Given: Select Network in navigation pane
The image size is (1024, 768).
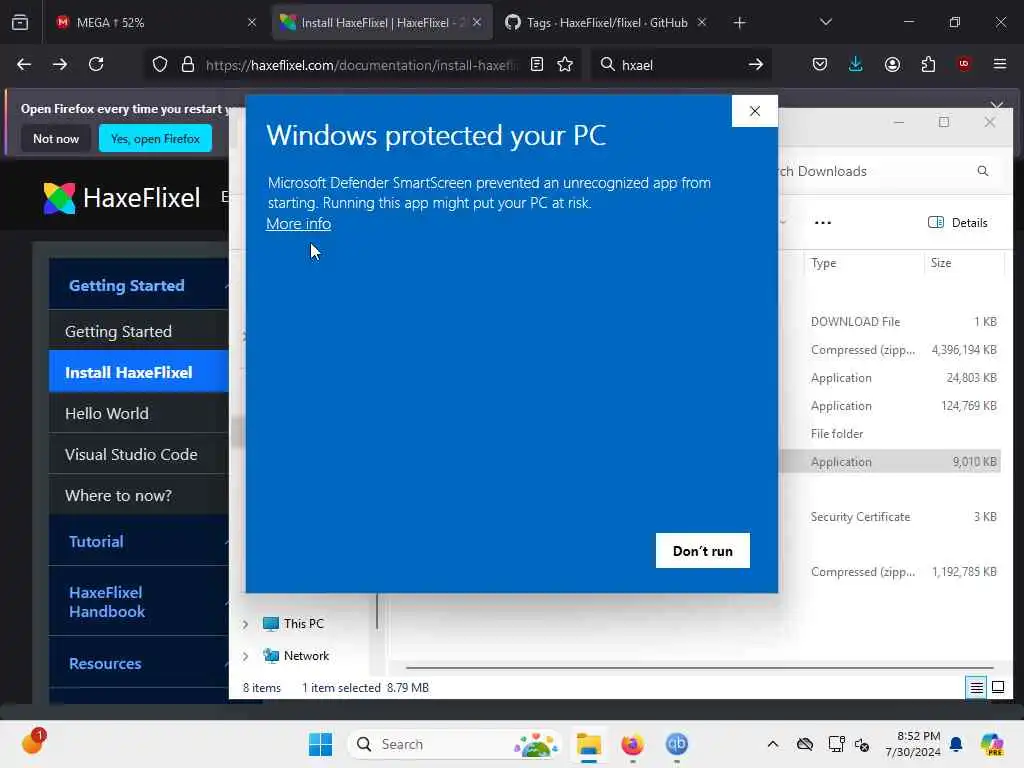Looking at the screenshot, I should [296, 656].
